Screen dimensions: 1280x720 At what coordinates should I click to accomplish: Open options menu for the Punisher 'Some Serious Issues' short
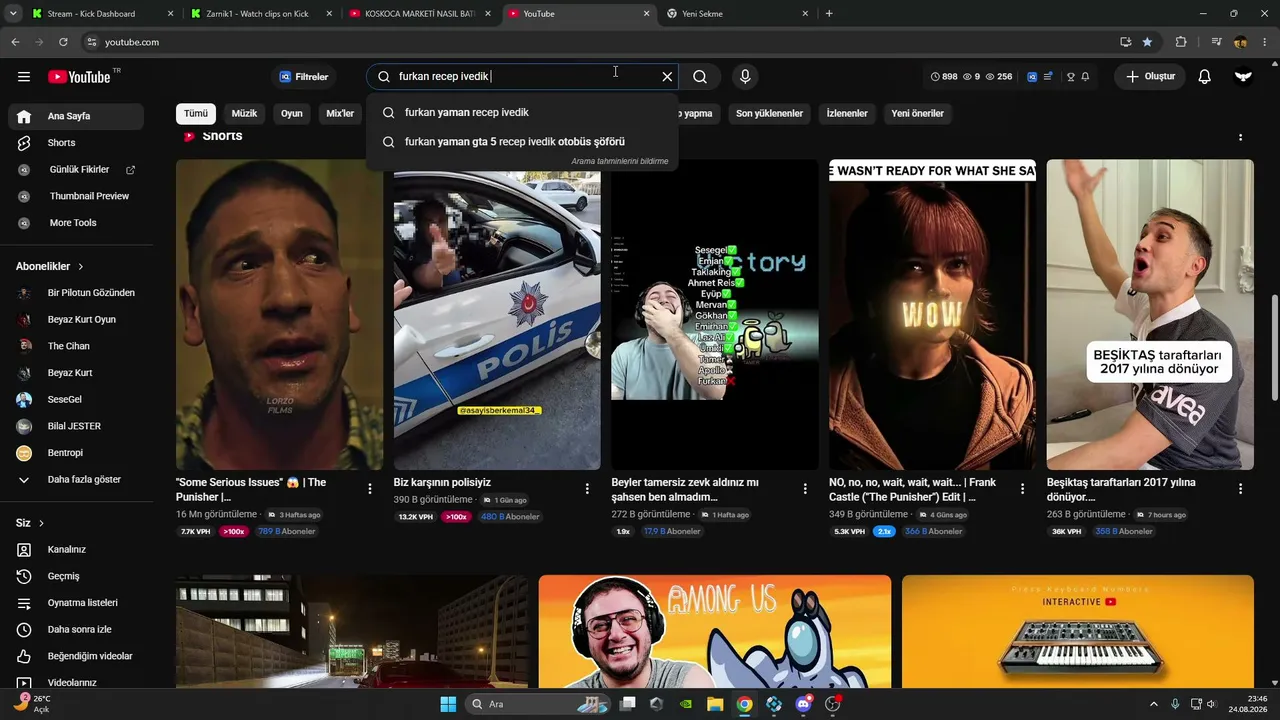370,489
